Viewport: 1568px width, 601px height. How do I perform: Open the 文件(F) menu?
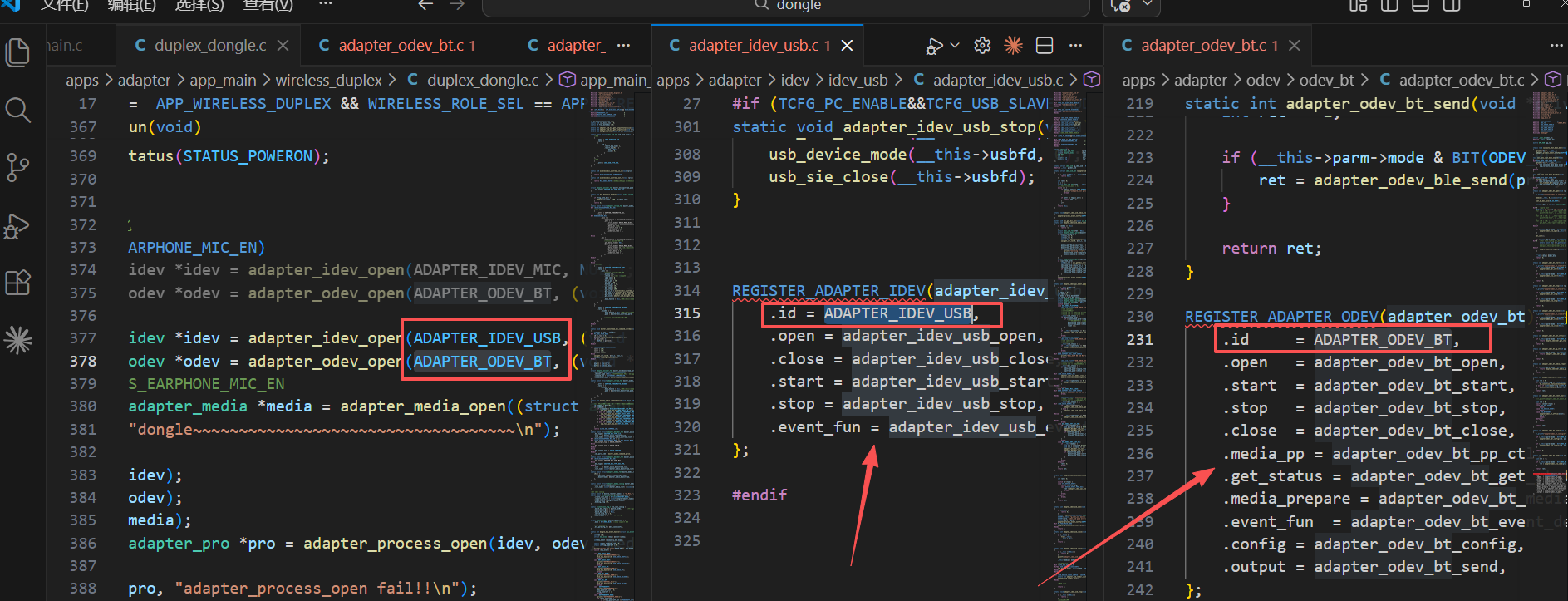click(x=65, y=5)
